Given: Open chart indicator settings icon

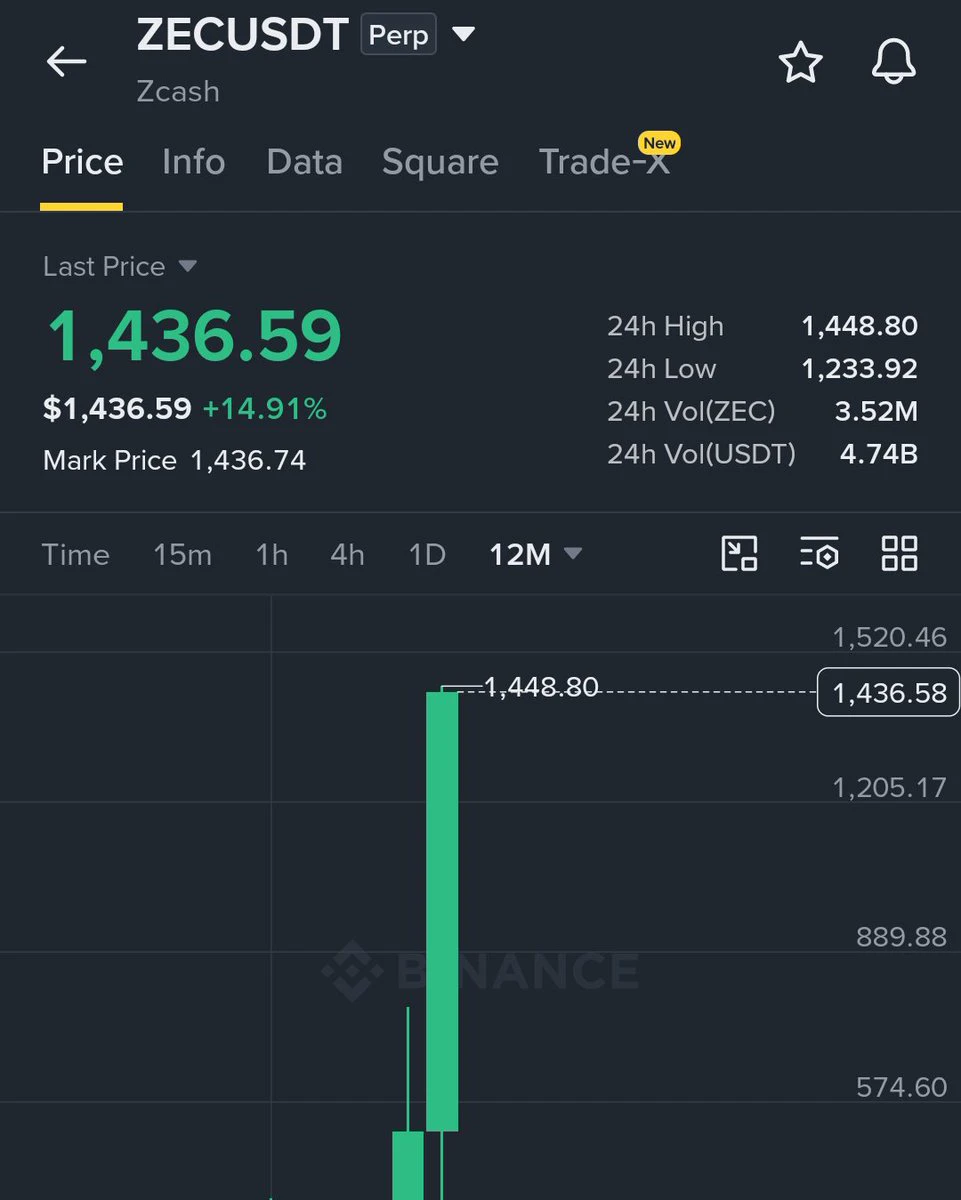Looking at the screenshot, I should click(x=819, y=553).
